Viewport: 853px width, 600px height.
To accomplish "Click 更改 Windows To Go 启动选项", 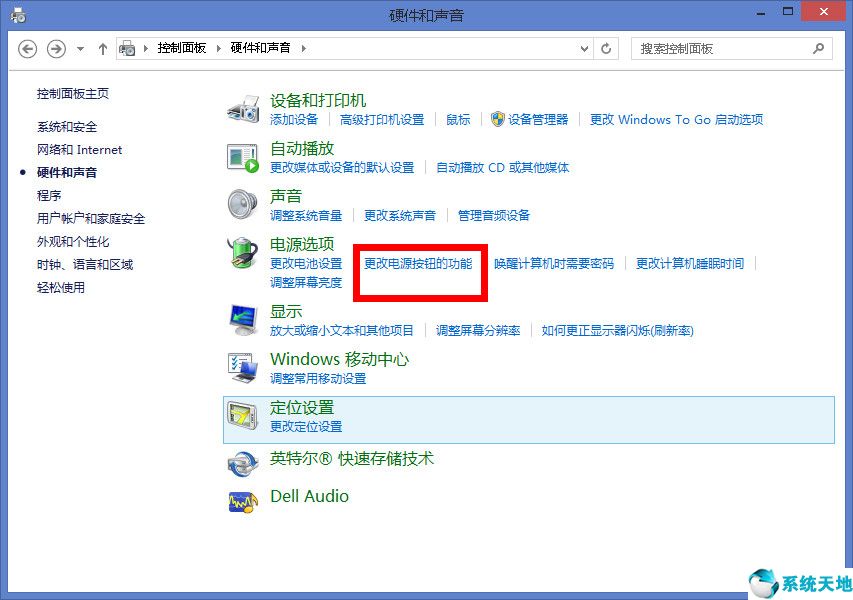I will point(677,120).
